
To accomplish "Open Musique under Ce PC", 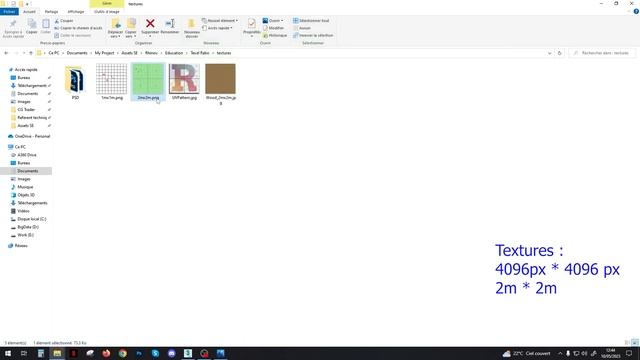I will point(25,187).
